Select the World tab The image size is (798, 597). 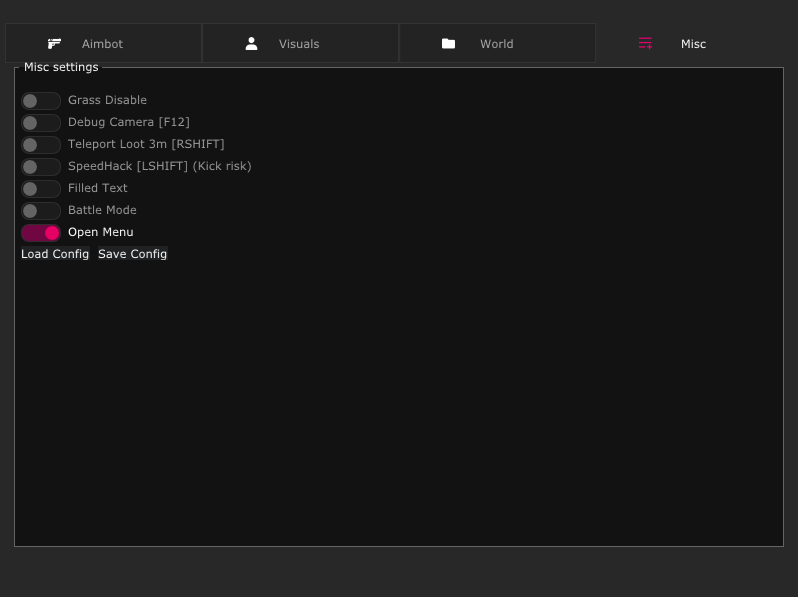[497, 43]
